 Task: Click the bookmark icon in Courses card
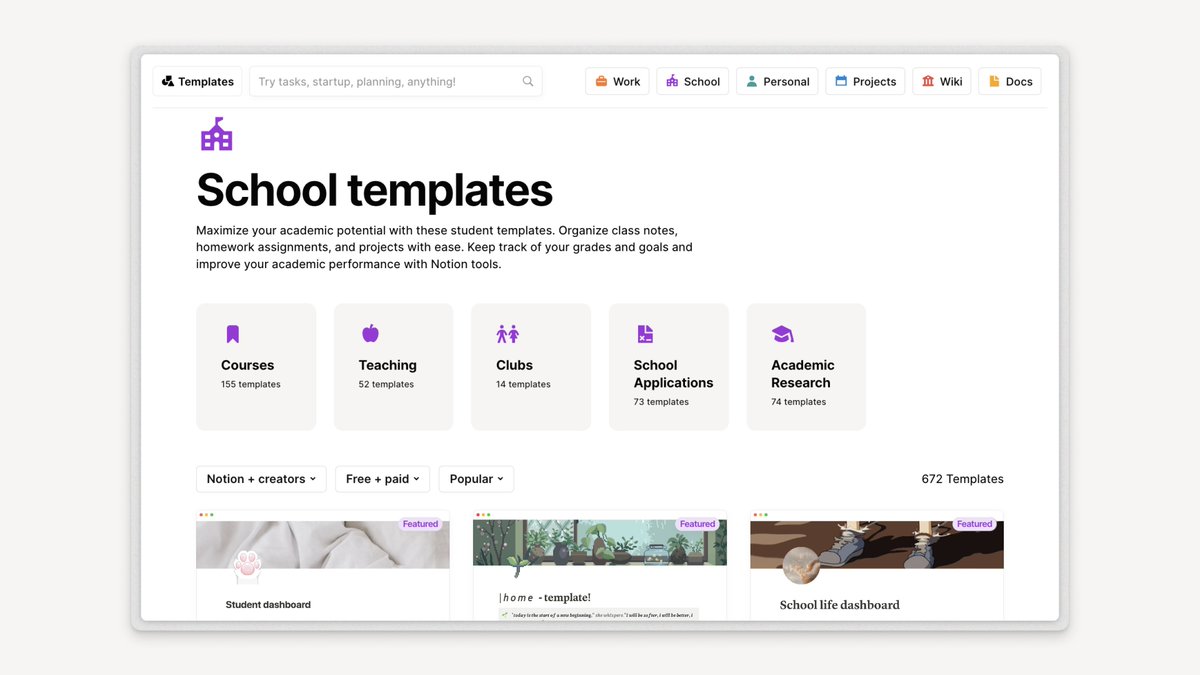[232, 334]
